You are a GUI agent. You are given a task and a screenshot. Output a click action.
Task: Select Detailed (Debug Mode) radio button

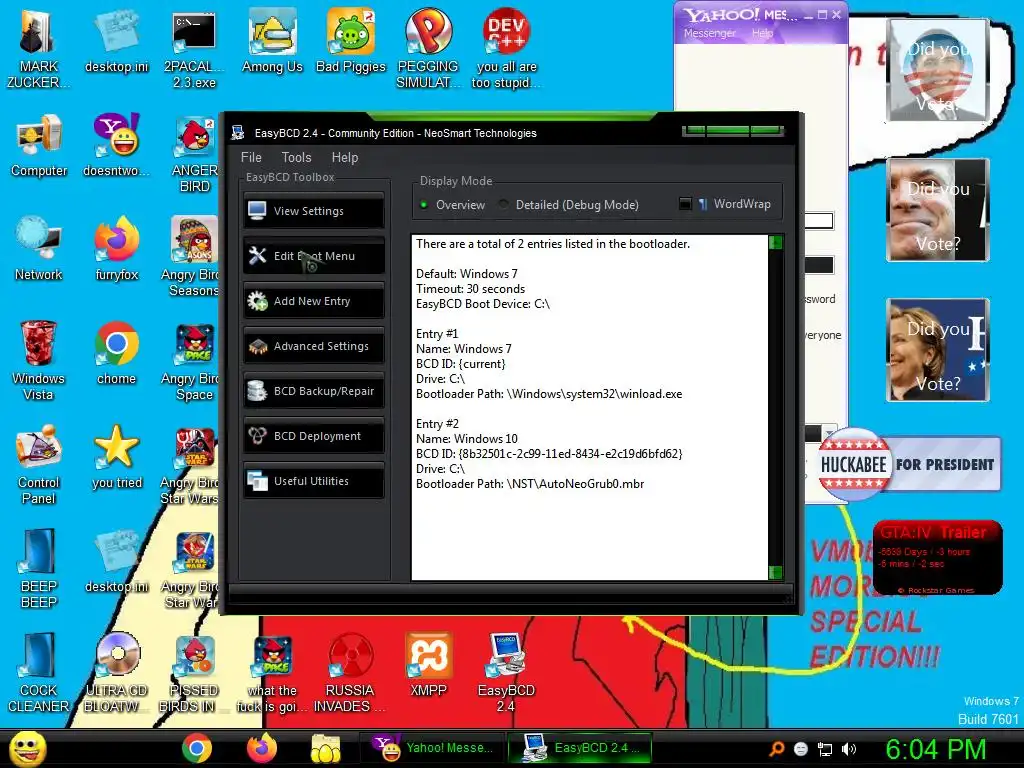pos(568,204)
